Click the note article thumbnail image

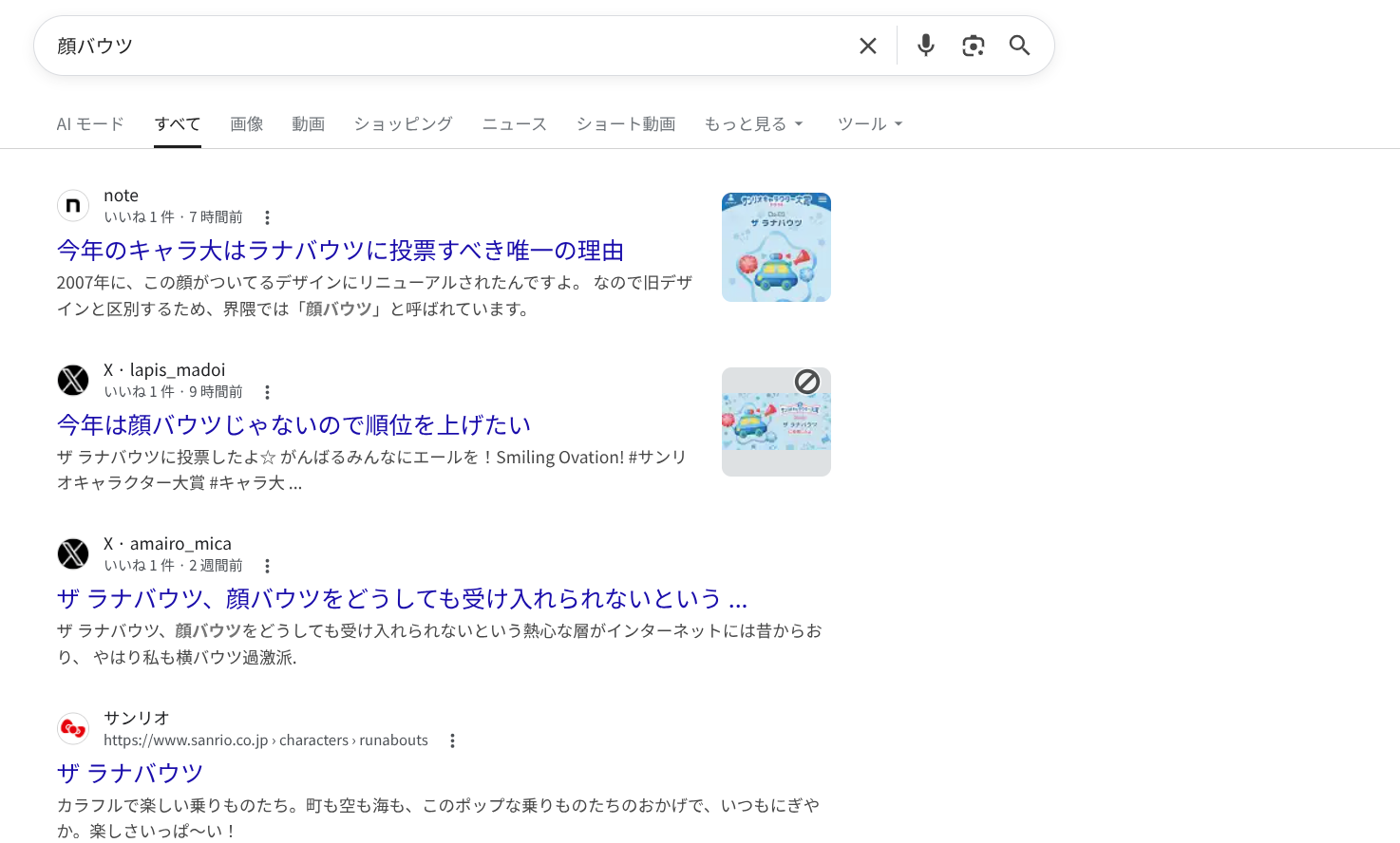[776, 247]
